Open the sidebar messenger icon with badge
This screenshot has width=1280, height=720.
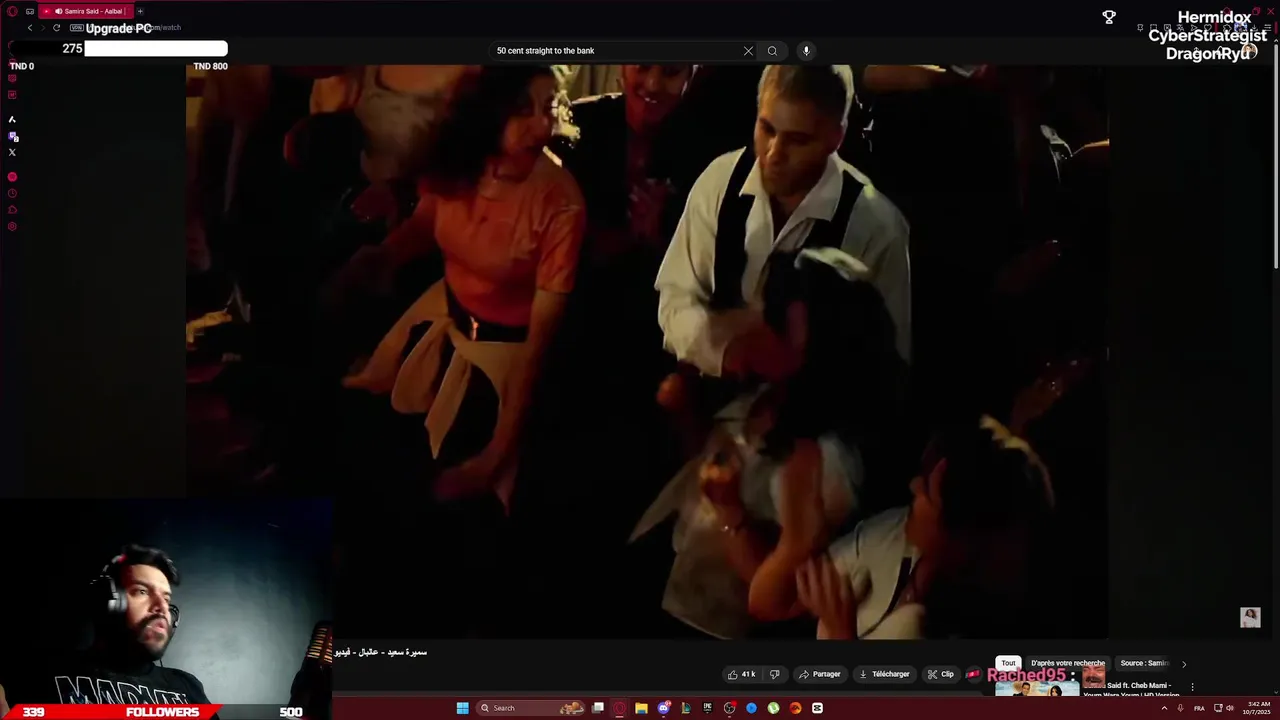point(12,136)
